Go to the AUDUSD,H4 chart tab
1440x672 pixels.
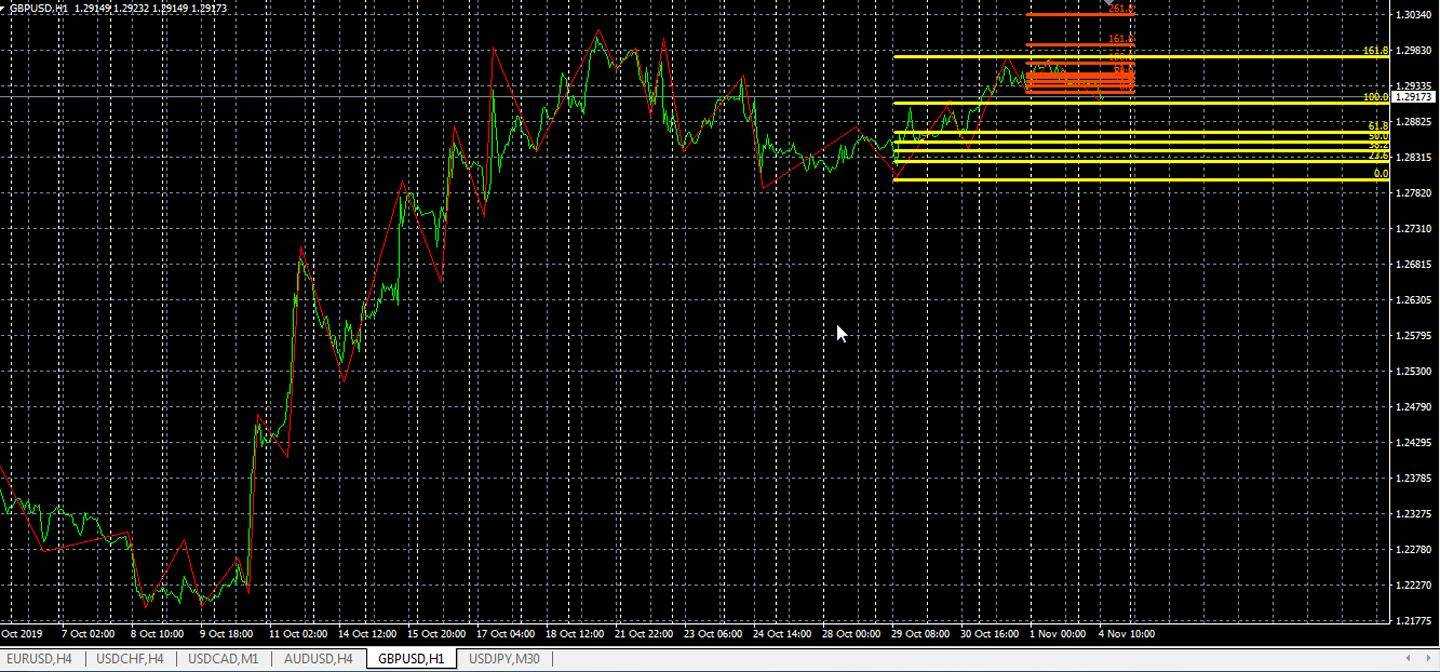[x=318, y=658]
